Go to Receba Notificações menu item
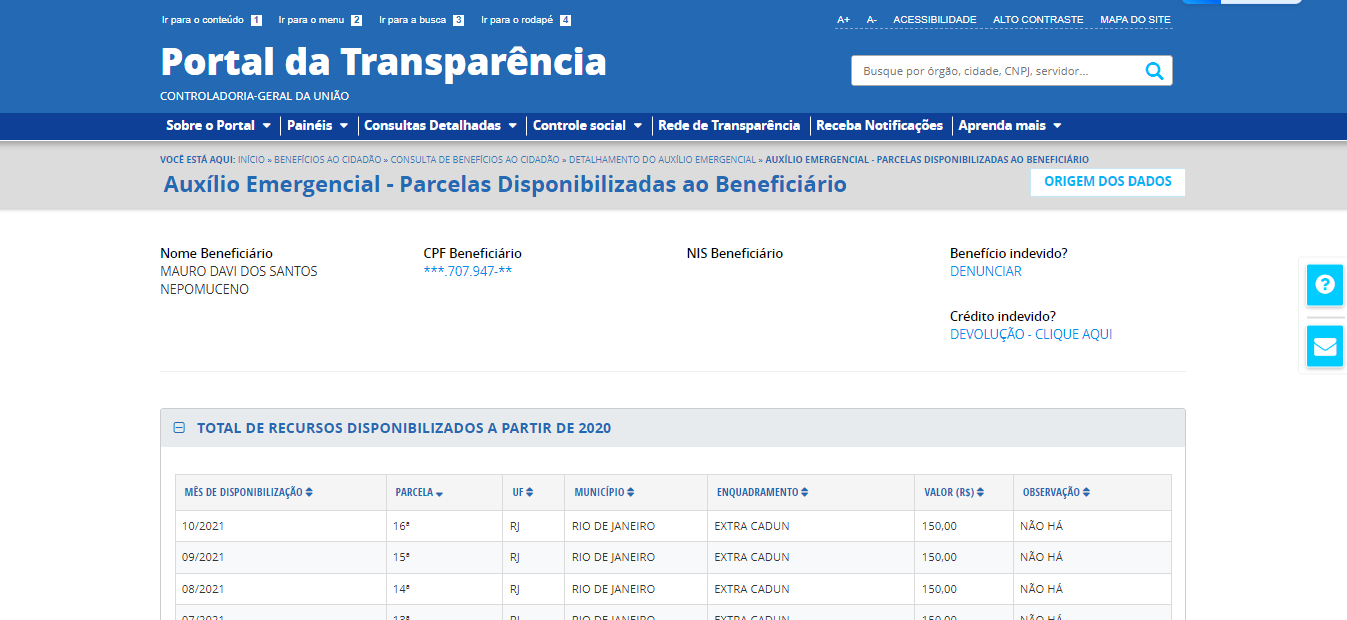Viewport: 1347px width, 620px height. pyautogui.click(x=879, y=126)
